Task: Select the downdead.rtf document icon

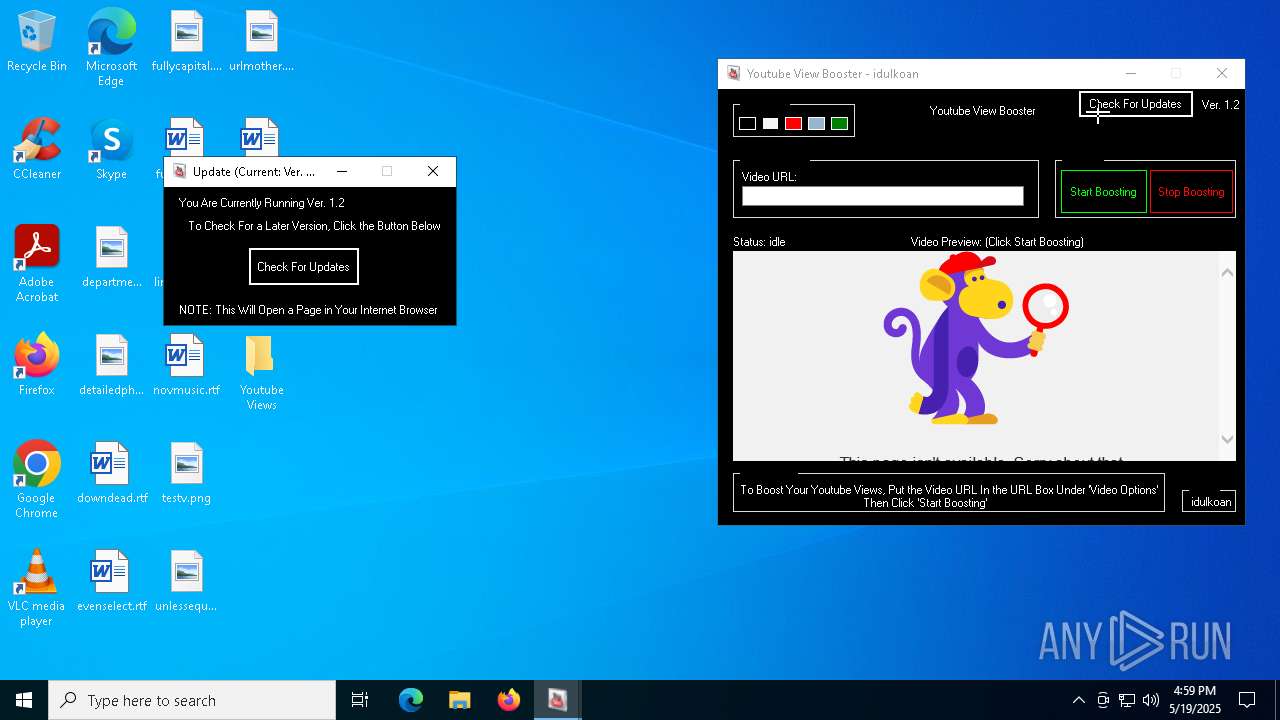Action: (x=111, y=474)
